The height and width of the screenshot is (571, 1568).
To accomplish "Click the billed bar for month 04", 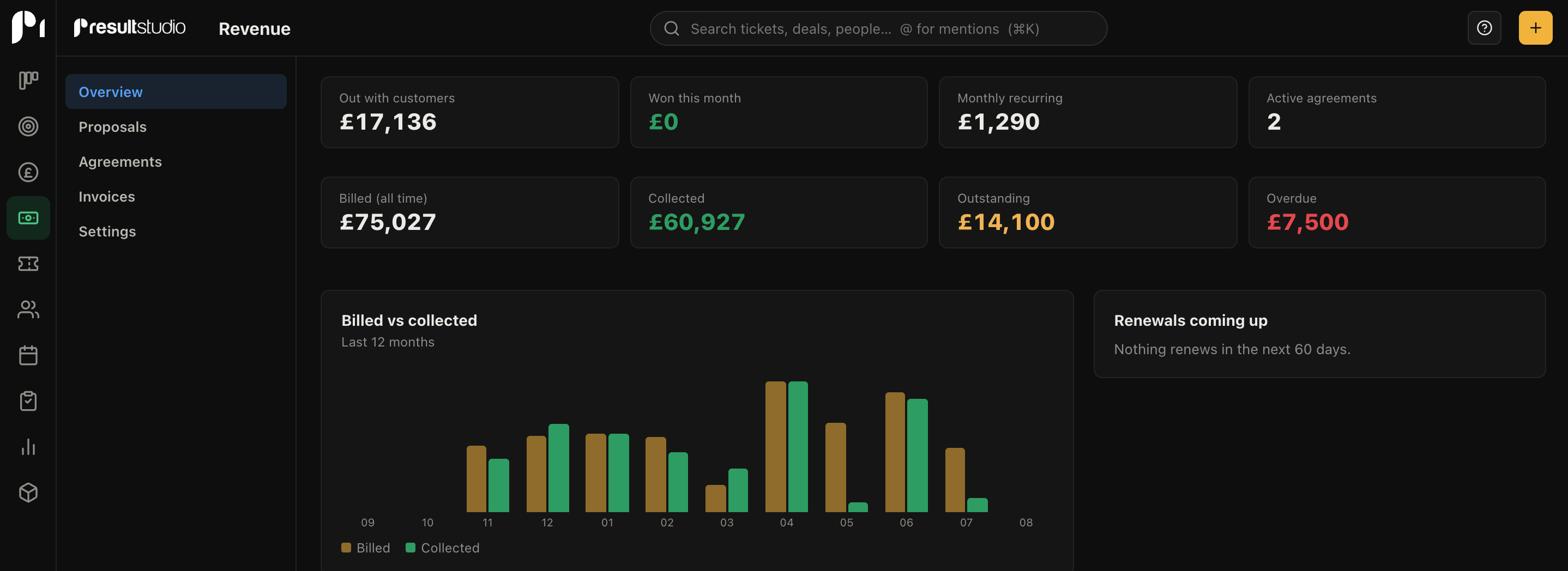I will pyautogui.click(x=775, y=446).
